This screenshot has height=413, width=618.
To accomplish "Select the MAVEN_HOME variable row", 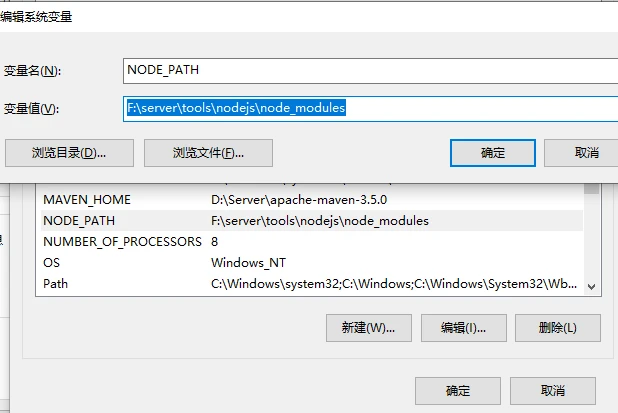I will click(86, 200).
